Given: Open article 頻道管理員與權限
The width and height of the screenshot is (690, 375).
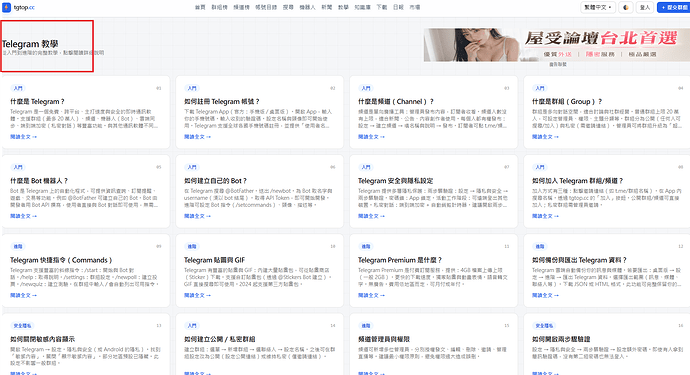Looking at the screenshot, I should click(384, 339).
